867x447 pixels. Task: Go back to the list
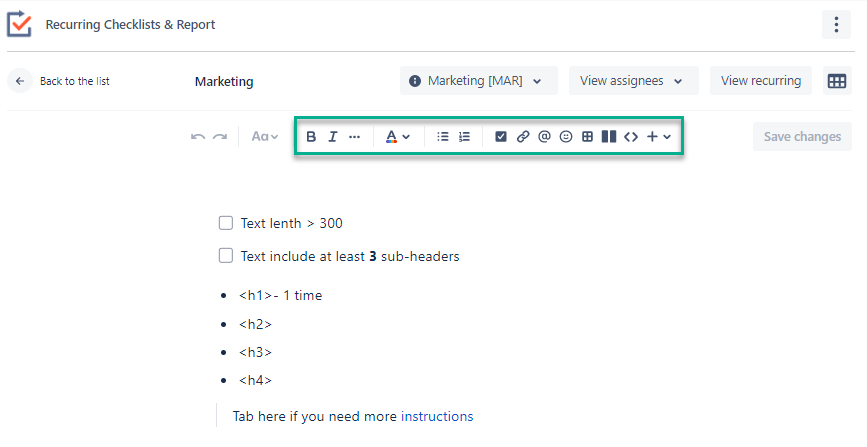coord(64,81)
